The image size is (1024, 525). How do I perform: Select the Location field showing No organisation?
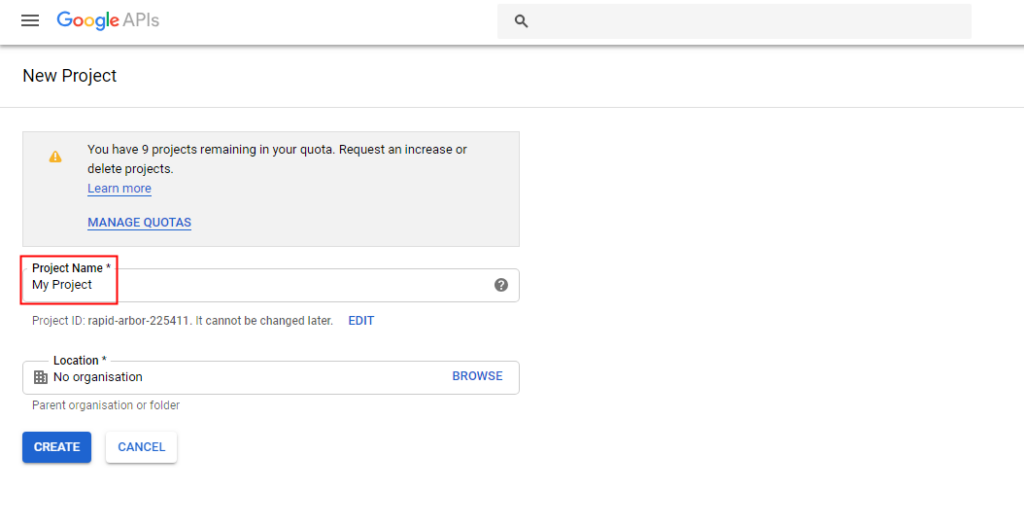point(271,377)
